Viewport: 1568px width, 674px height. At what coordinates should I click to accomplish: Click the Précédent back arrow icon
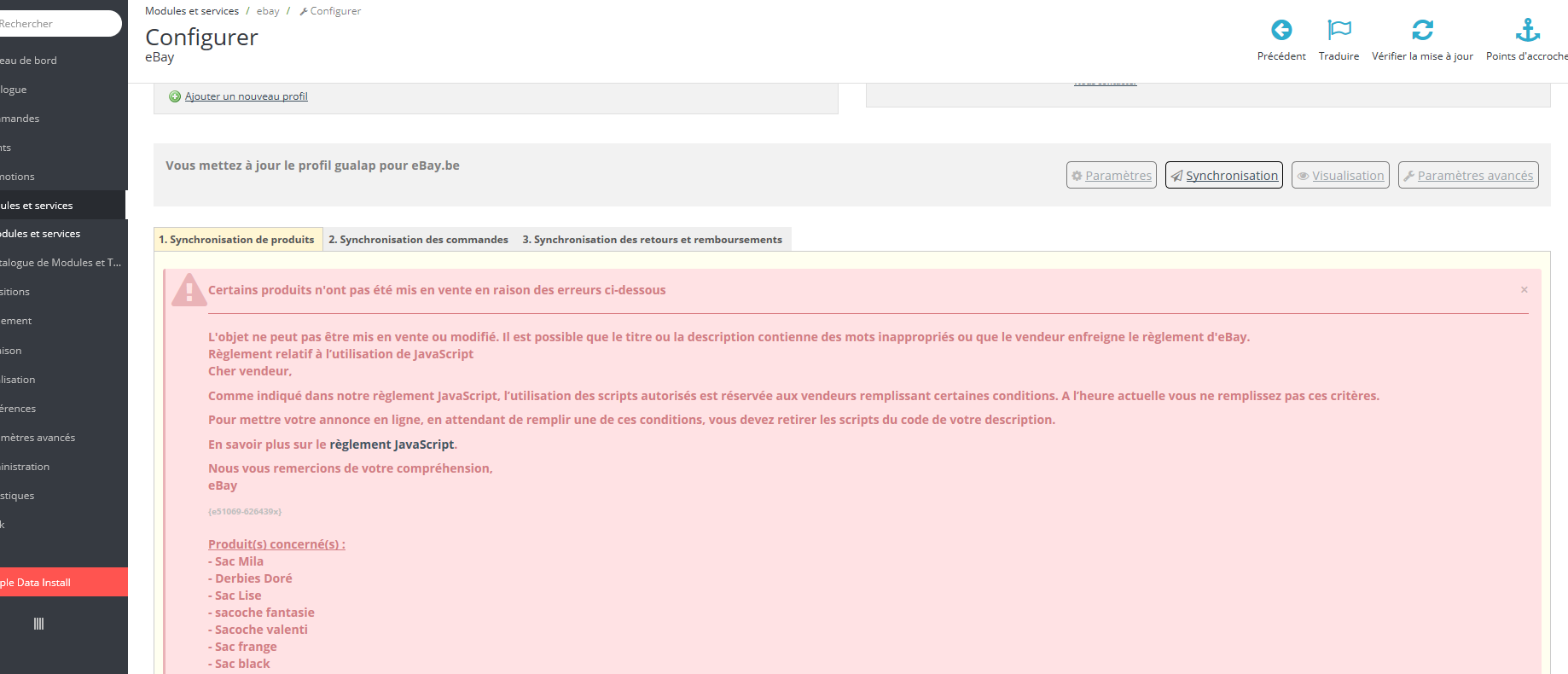(1281, 30)
